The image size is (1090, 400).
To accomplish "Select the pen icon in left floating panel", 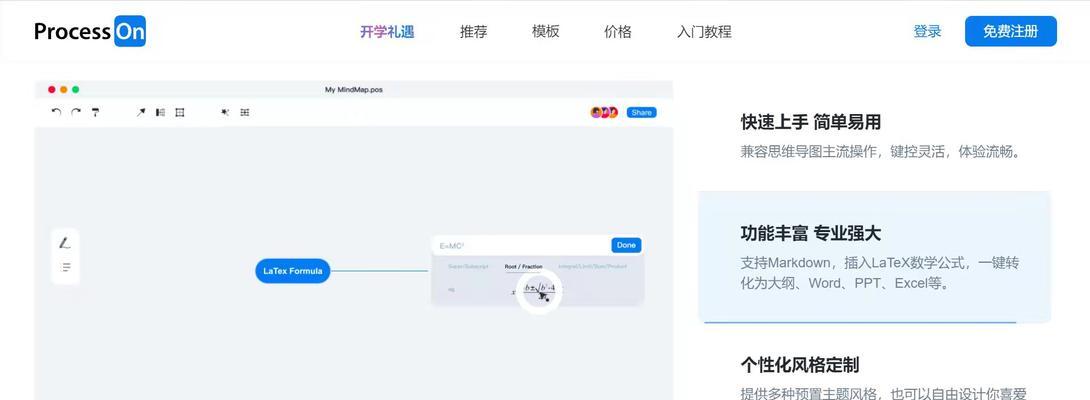I will coord(65,243).
